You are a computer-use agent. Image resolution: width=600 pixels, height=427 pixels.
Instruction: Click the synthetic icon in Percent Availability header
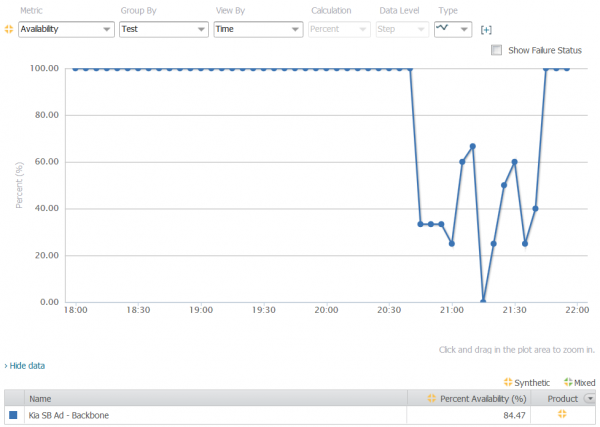click(431, 398)
